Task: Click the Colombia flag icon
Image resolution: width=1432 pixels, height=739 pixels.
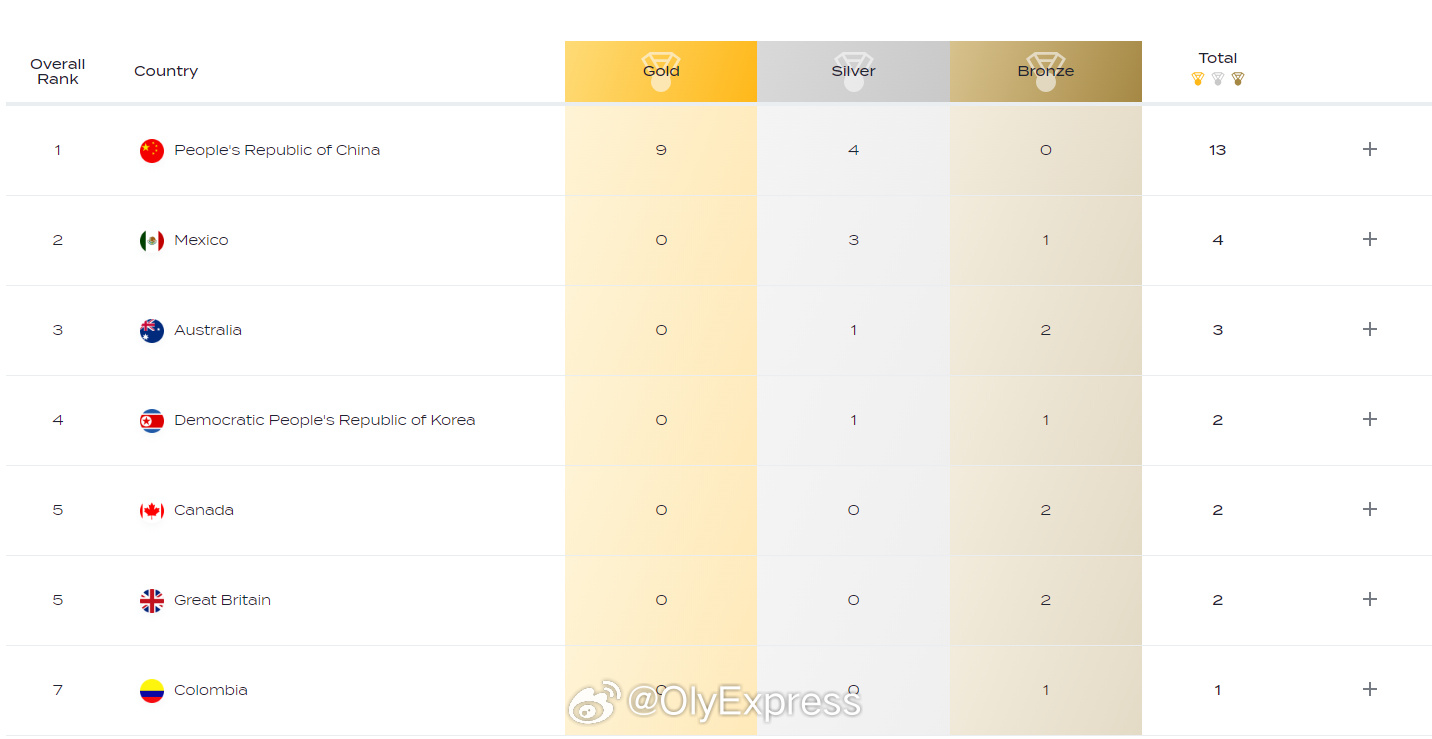Action: 151,691
